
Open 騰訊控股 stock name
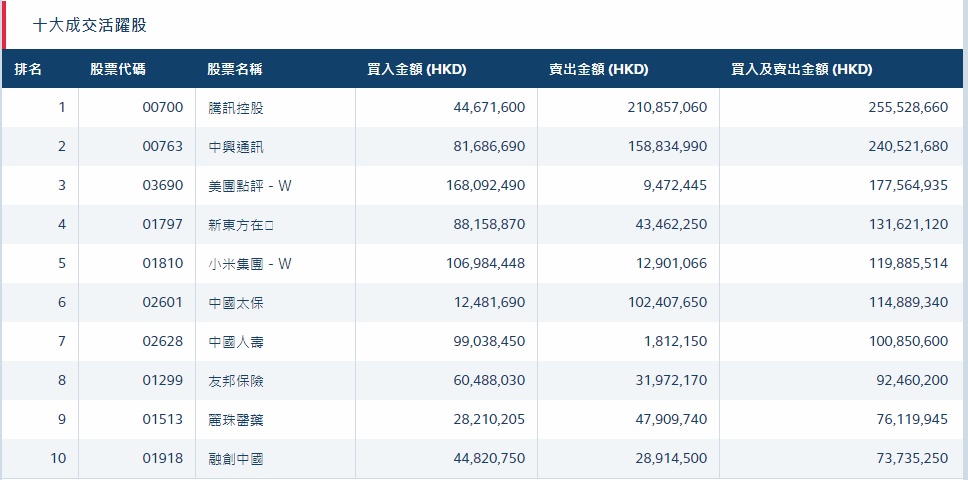pos(236,107)
